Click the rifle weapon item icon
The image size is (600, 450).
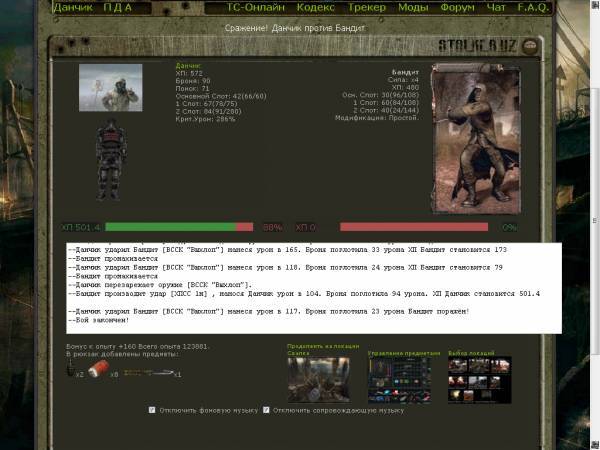148,372
